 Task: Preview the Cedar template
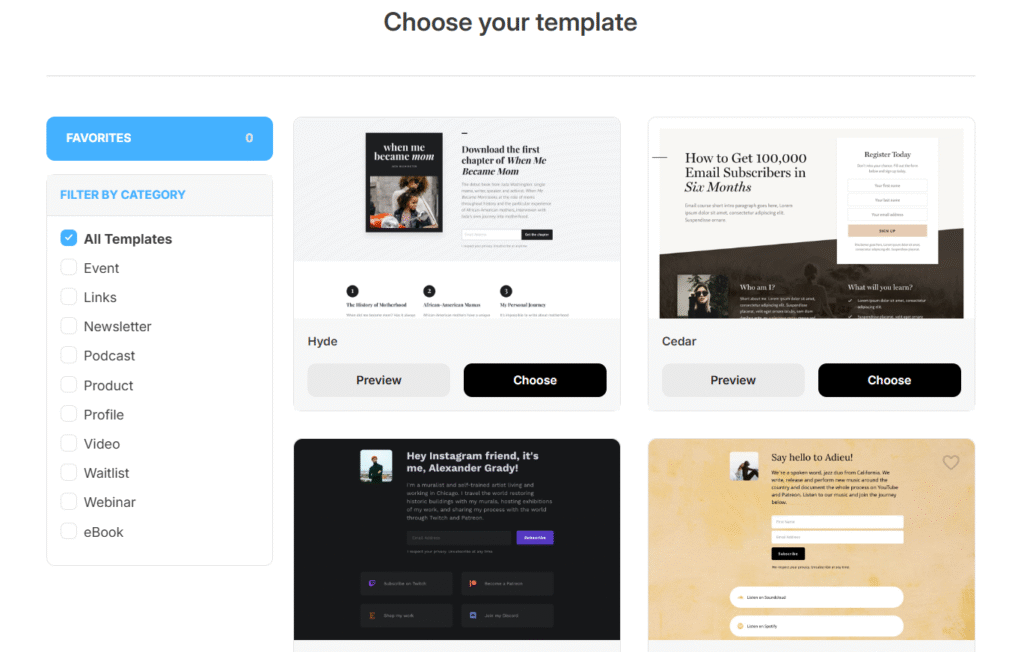coord(733,380)
